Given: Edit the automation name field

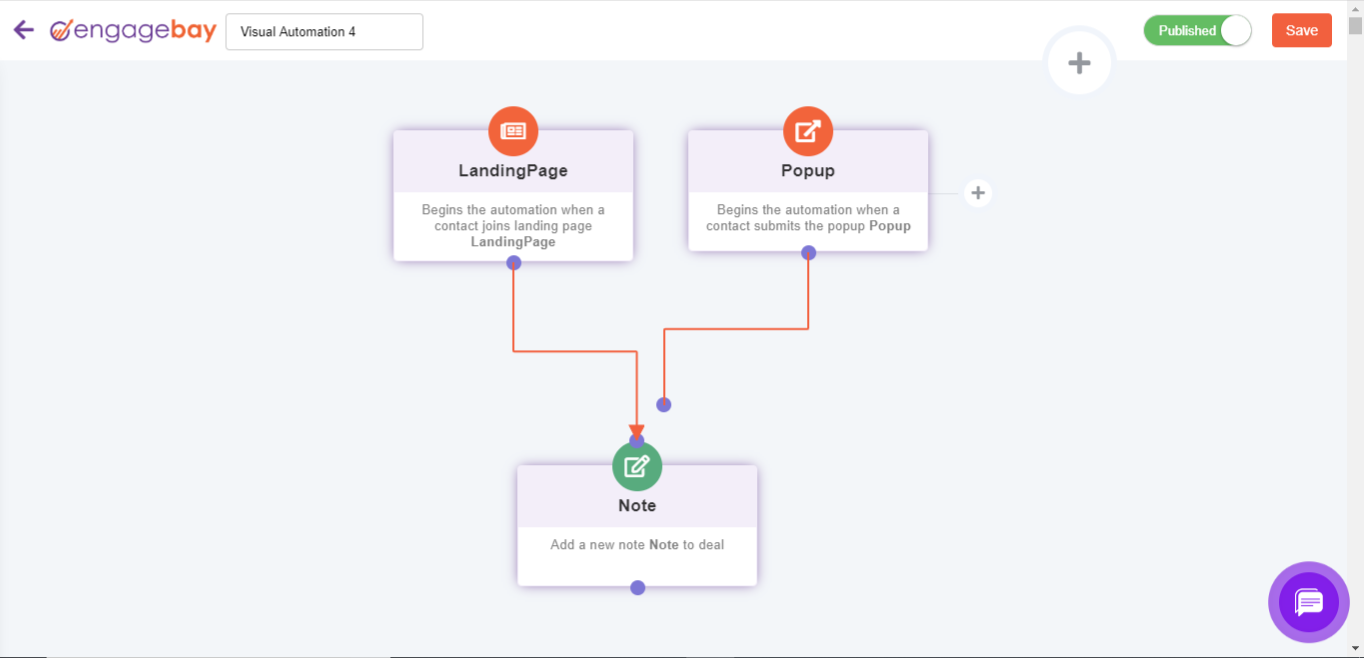Looking at the screenshot, I should 324,31.
